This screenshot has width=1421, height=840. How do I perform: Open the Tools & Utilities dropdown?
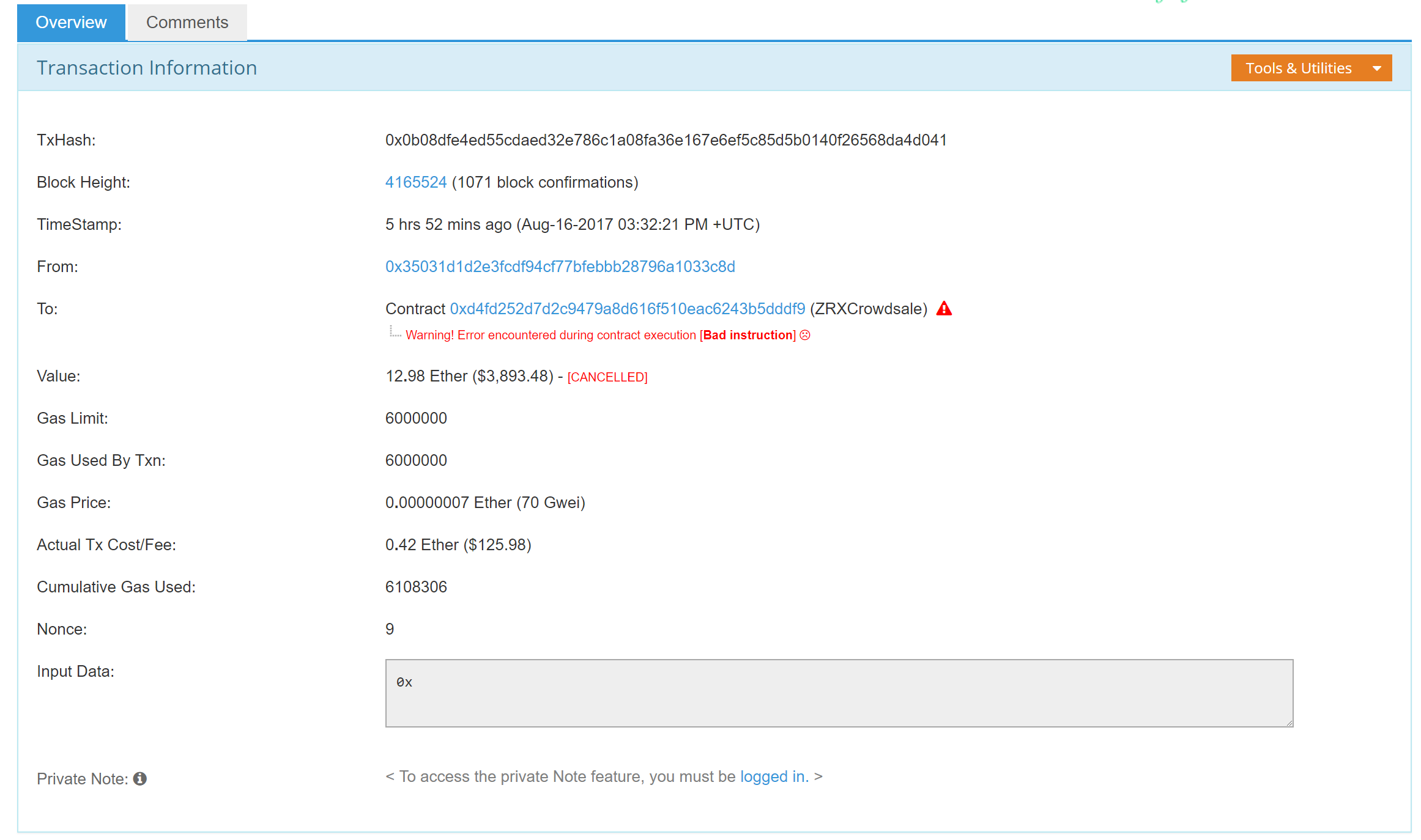pyautogui.click(x=1310, y=68)
